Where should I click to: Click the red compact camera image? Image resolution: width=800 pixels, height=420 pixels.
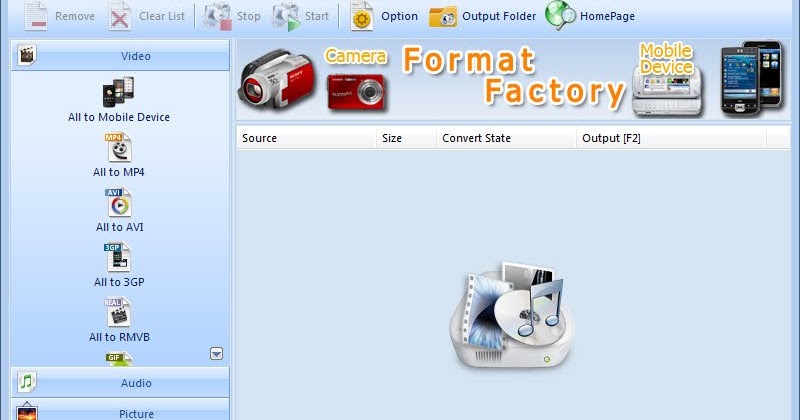point(357,91)
